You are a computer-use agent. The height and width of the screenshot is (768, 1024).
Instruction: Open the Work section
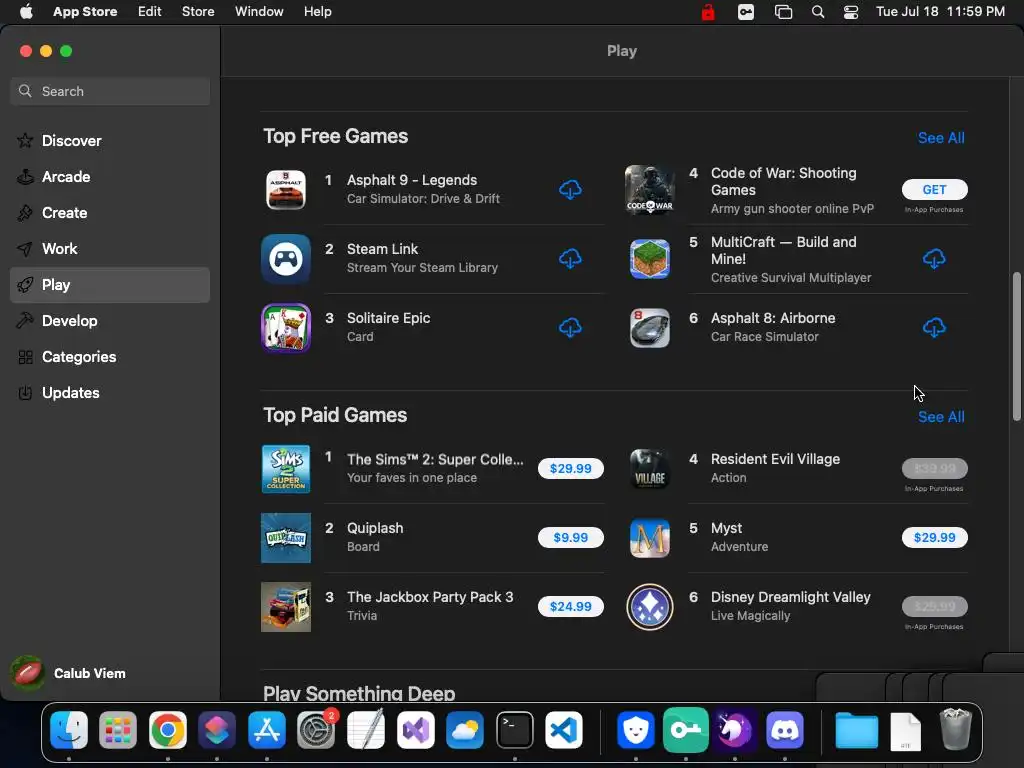pos(110,249)
